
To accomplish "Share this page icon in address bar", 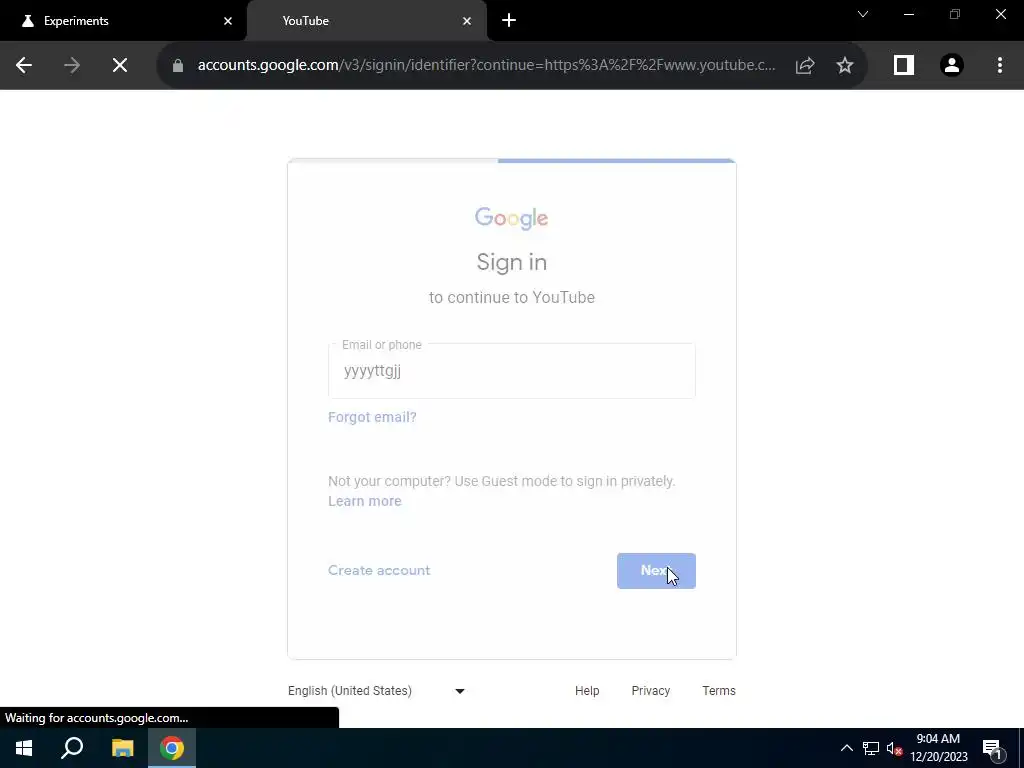I will (805, 65).
